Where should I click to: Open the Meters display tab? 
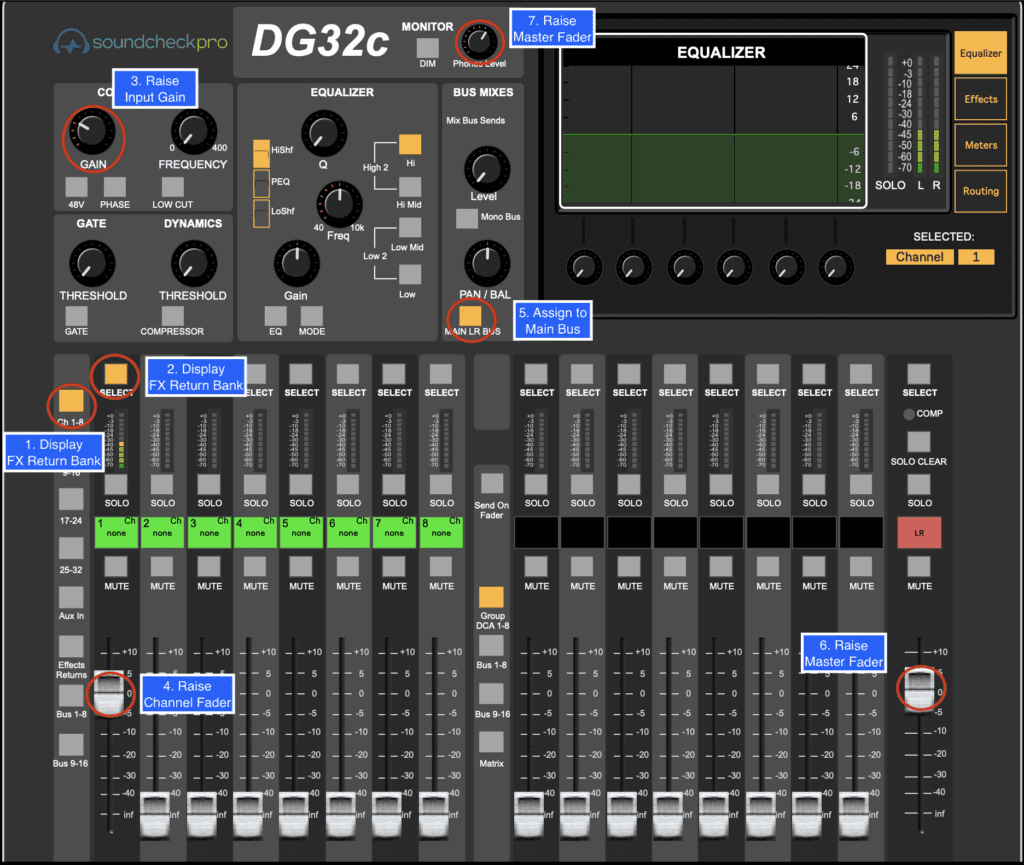[980, 145]
